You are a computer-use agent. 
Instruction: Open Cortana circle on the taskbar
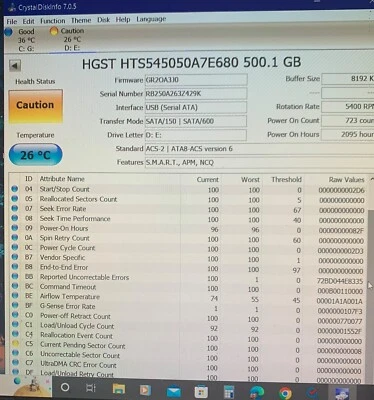(x=65, y=388)
